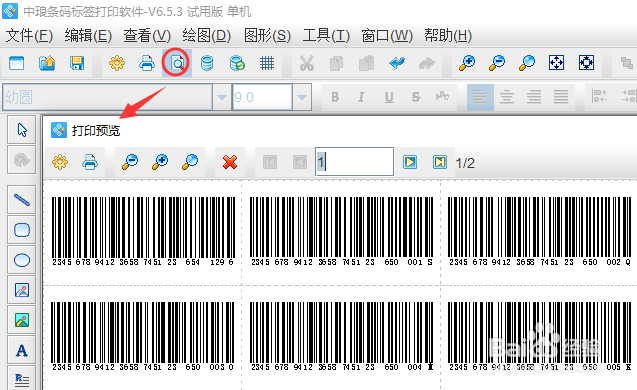
Task: Save the label with the floppy disk icon
Action: 77,63
